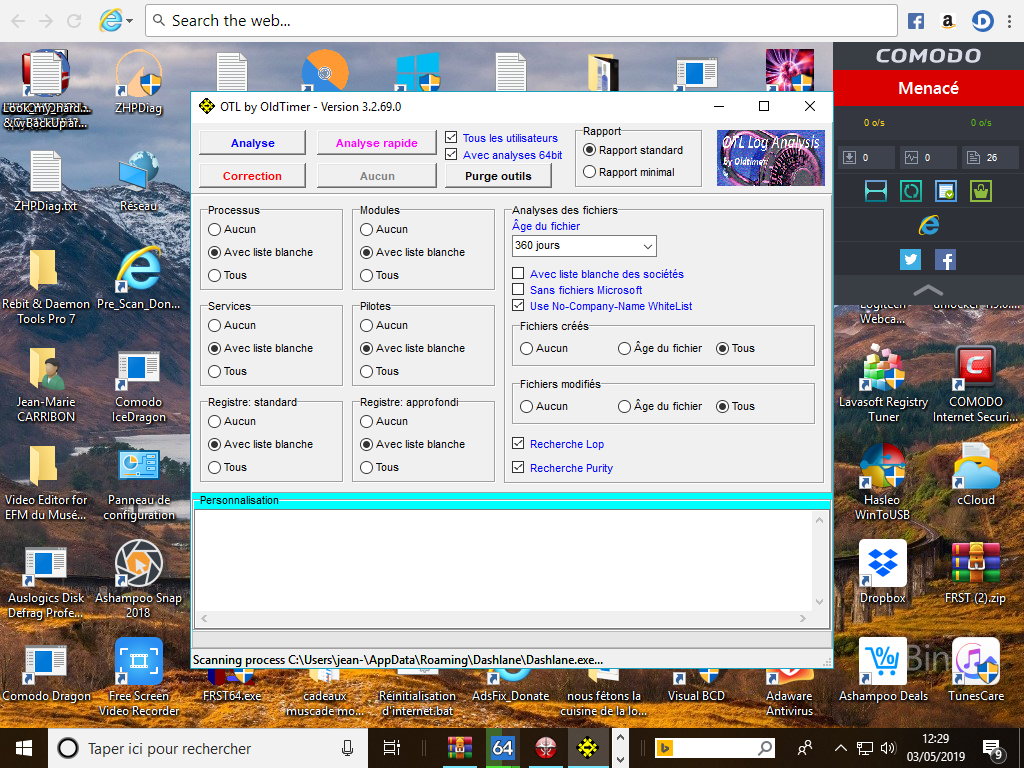Launch Internet Explorer from the Comodo widget
This screenshot has height=768, width=1024.
click(x=928, y=225)
